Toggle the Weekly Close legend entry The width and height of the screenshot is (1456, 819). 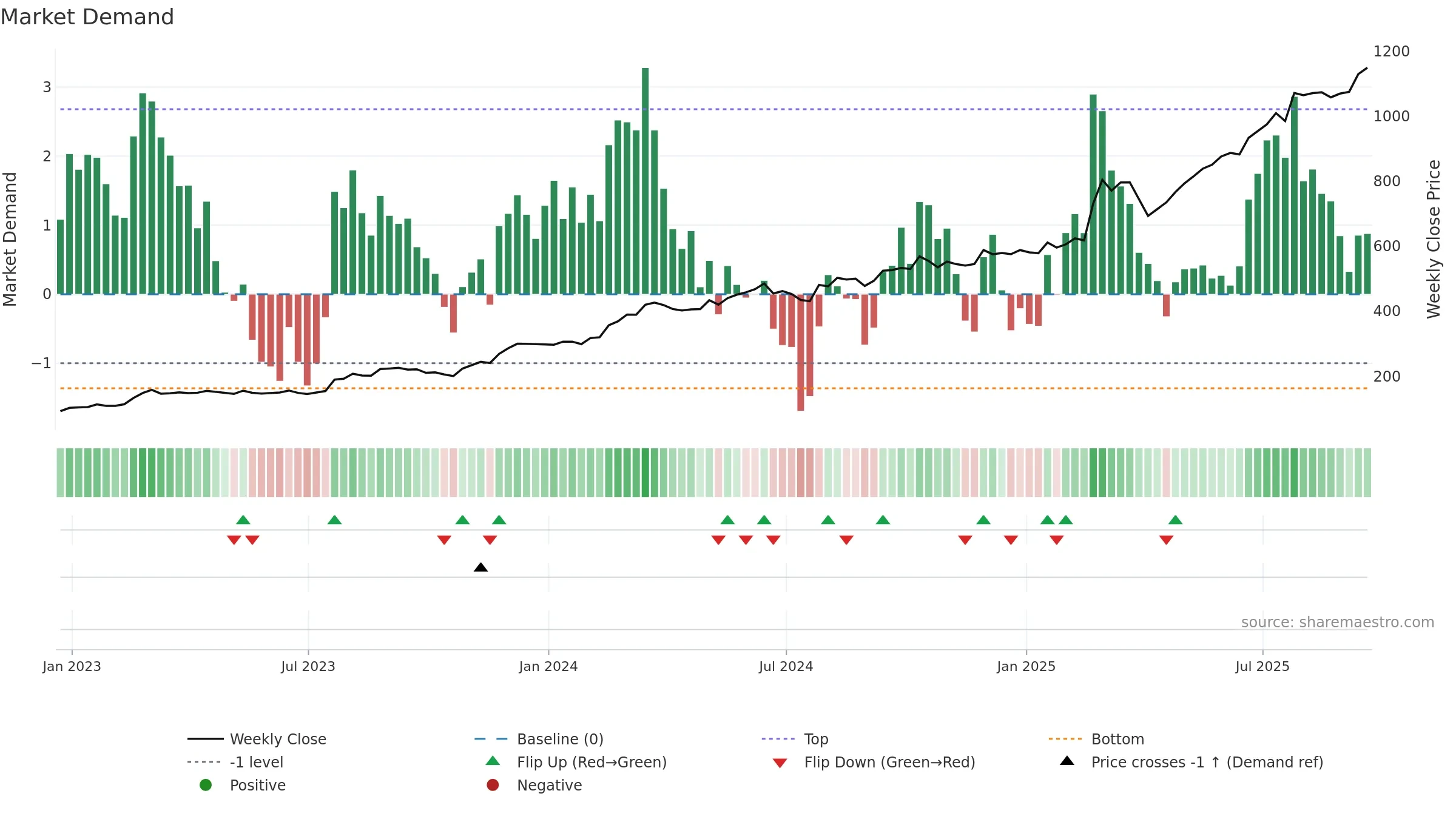pos(278,739)
